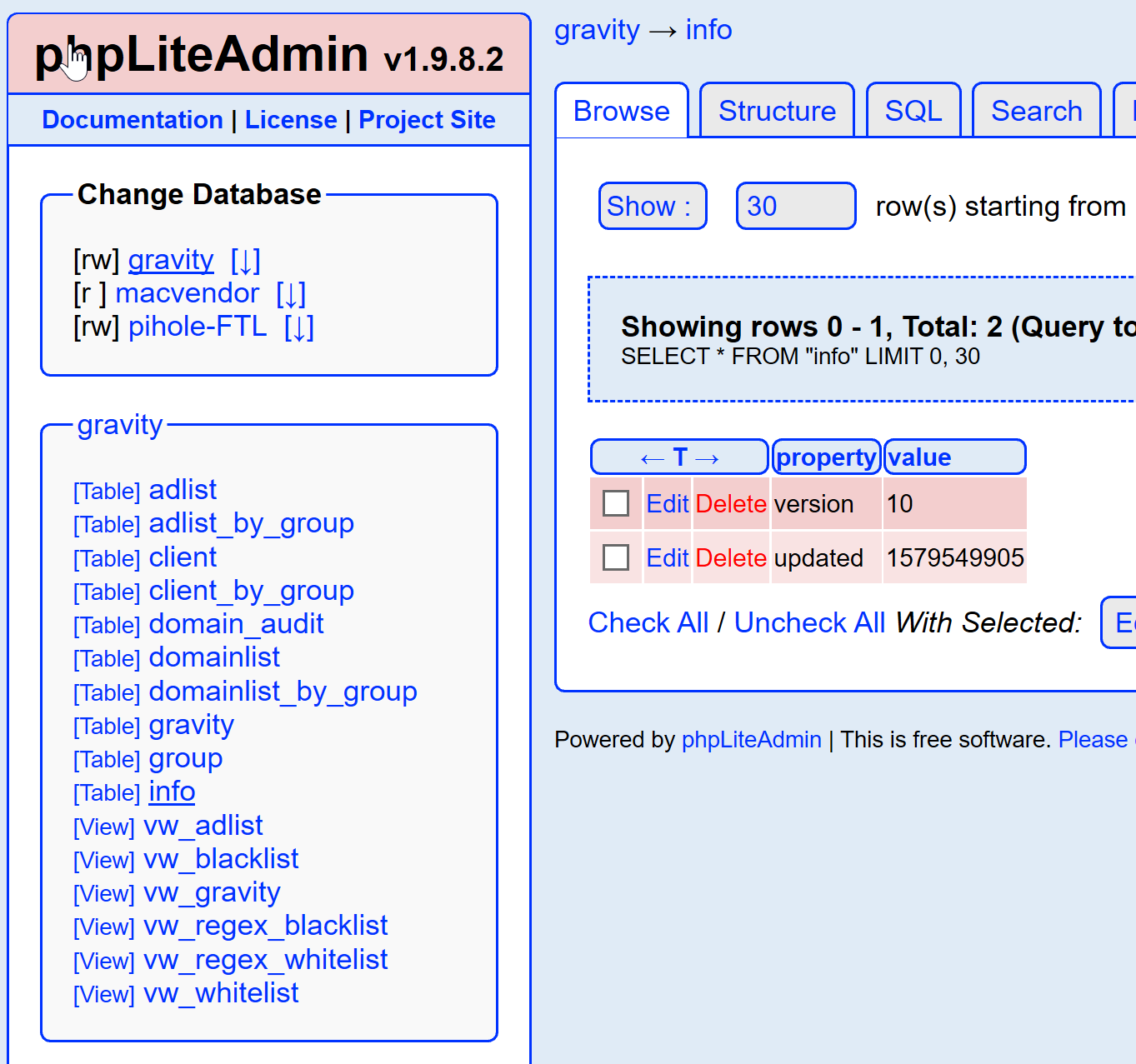This screenshot has height=1064, width=1136.
Task: Open the domainlist_by_group table
Action: 283,692
